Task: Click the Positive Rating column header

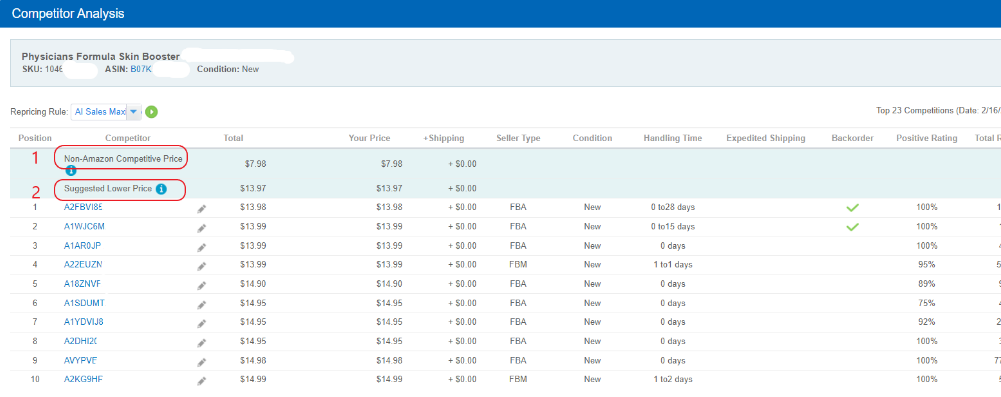Action: coord(926,138)
